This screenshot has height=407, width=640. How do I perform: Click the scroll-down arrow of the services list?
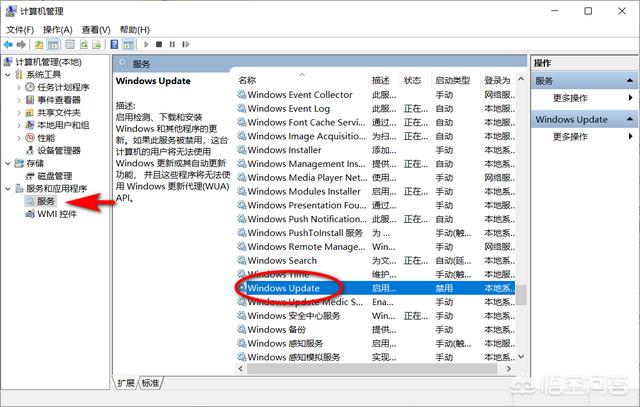(x=521, y=356)
